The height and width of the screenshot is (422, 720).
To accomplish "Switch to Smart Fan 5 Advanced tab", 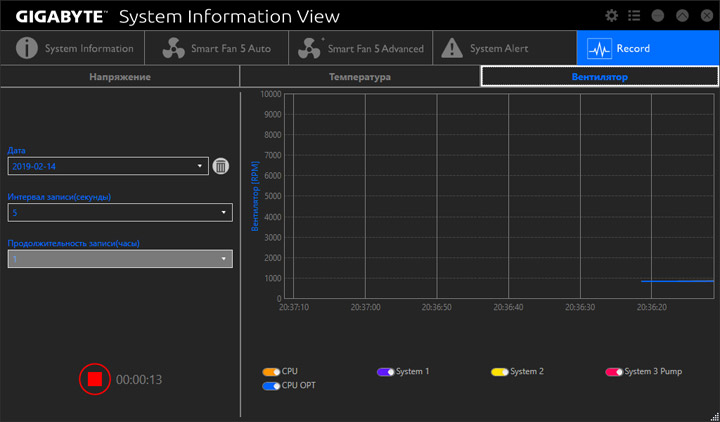I will [360, 48].
